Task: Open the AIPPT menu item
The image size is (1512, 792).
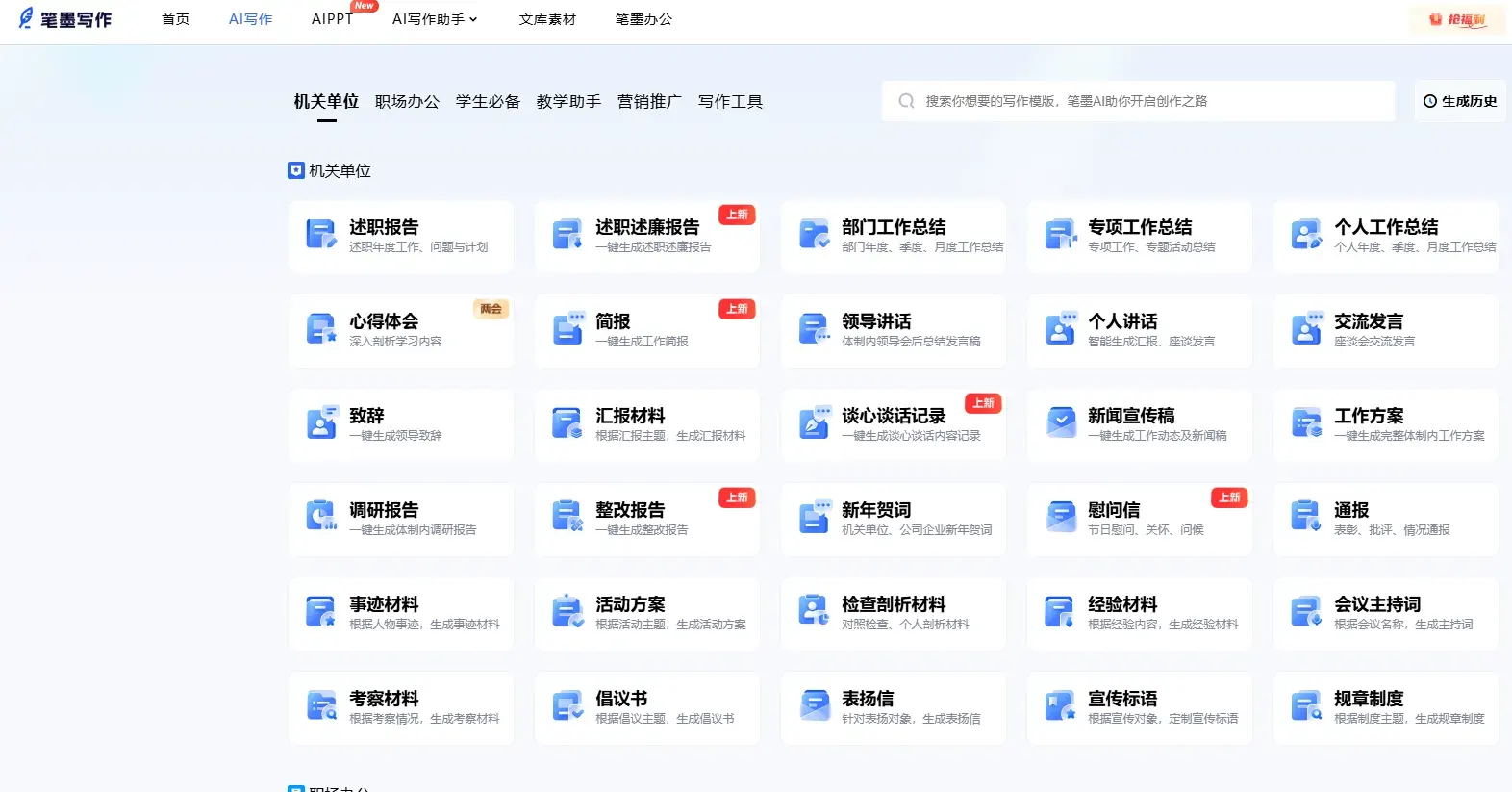Action: (332, 19)
